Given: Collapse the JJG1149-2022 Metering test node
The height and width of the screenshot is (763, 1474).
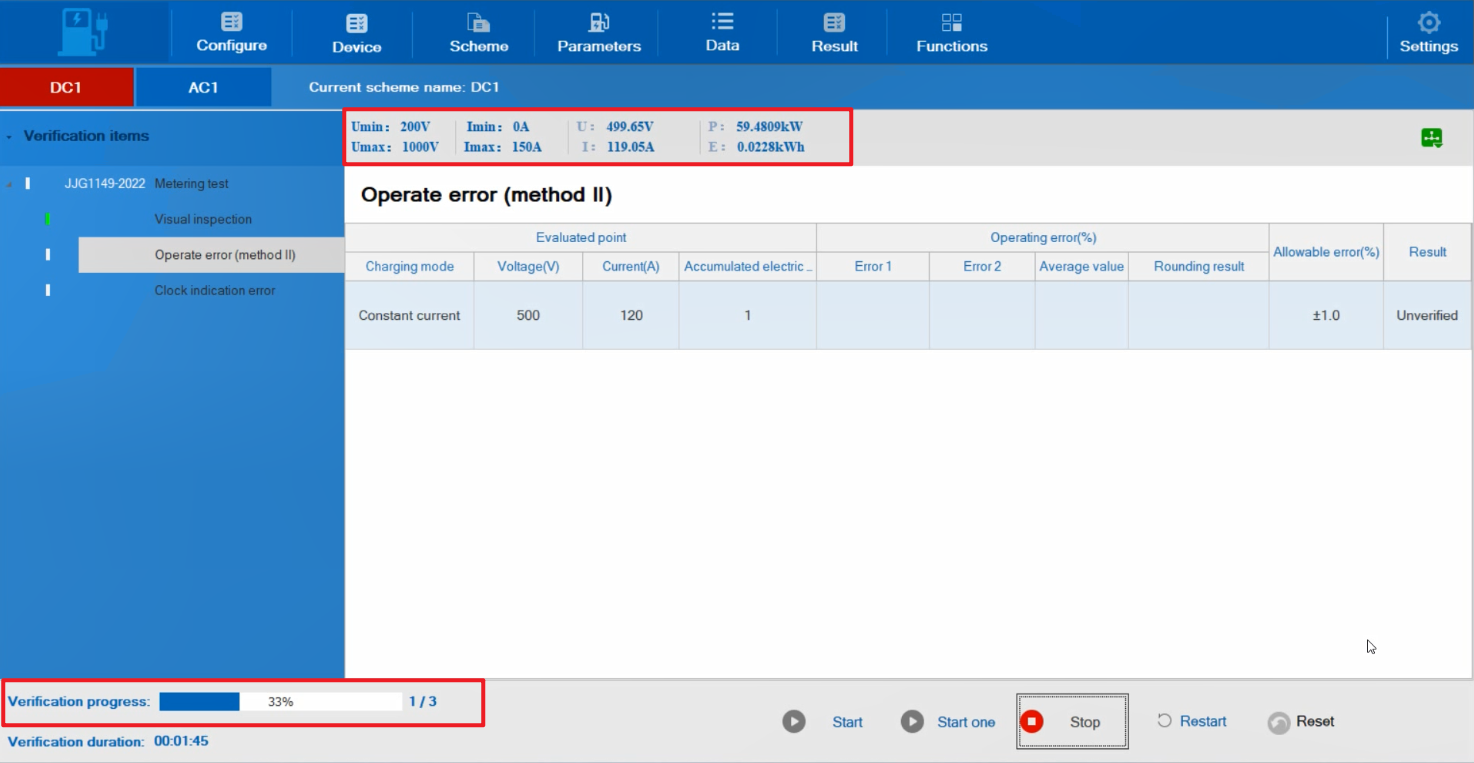Looking at the screenshot, I should pos(9,184).
